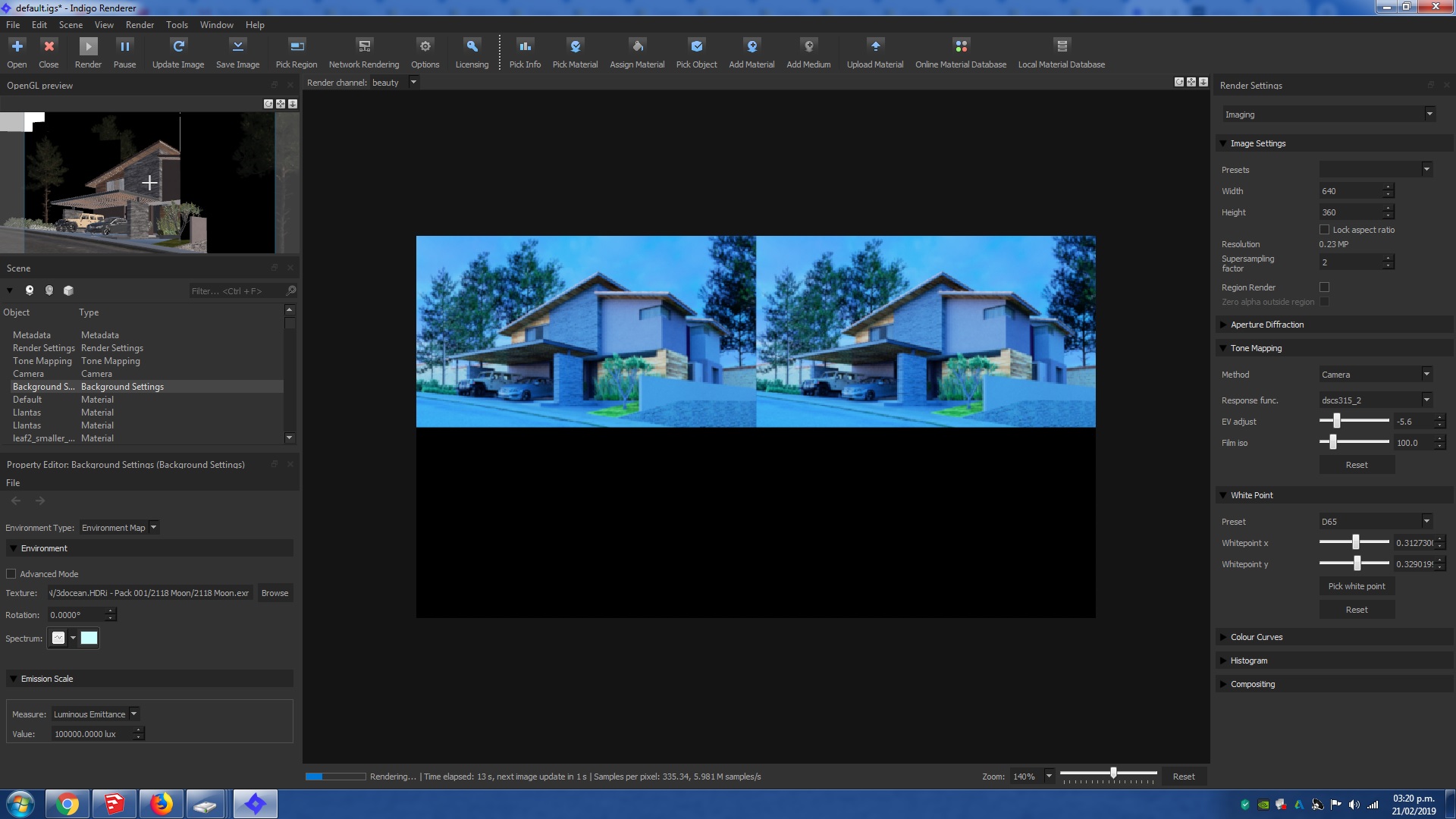Open Network Rendering from toolbar
1456x819 pixels.
364,47
